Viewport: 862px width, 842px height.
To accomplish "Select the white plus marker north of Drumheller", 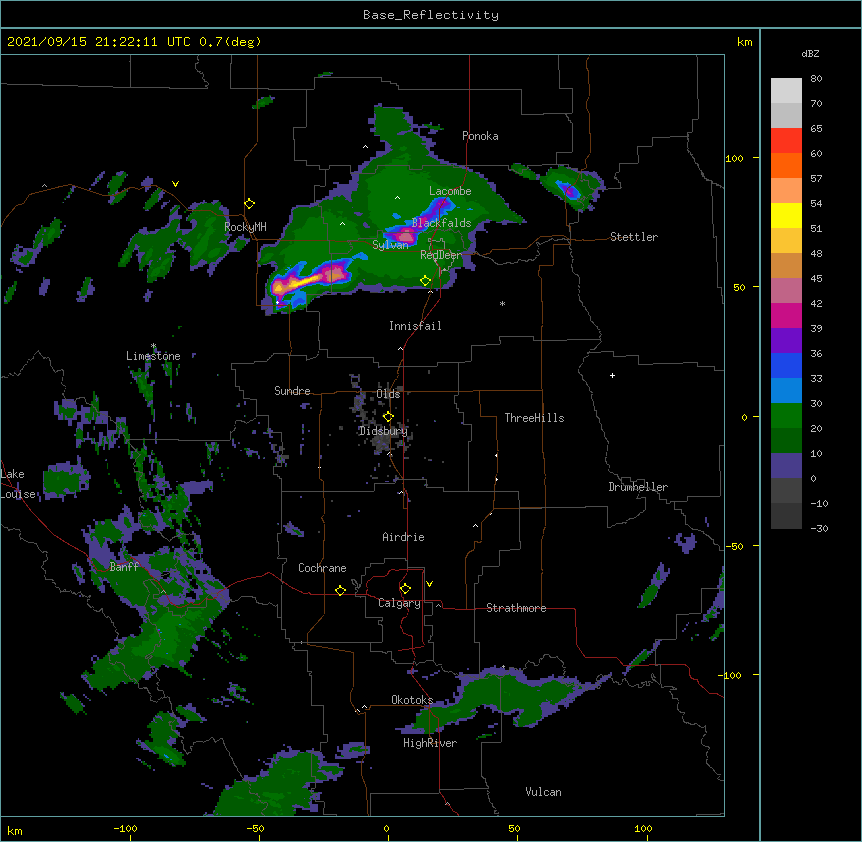I will [x=612, y=375].
